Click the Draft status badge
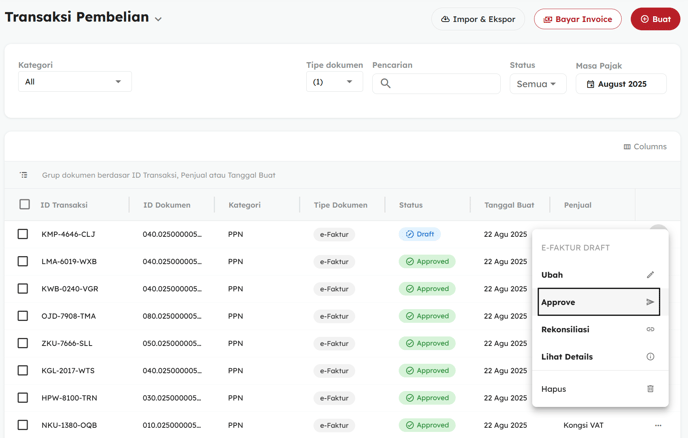This screenshot has height=438, width=688. point(419,234)
